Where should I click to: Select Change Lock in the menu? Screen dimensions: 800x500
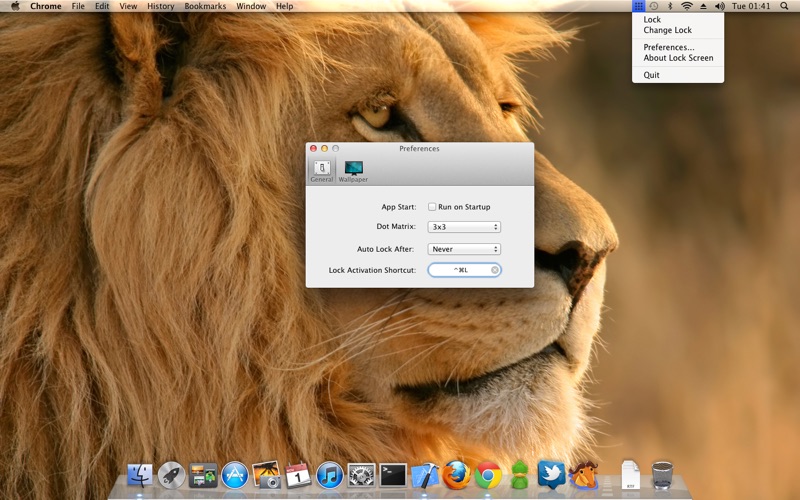(x=667, y=31)
